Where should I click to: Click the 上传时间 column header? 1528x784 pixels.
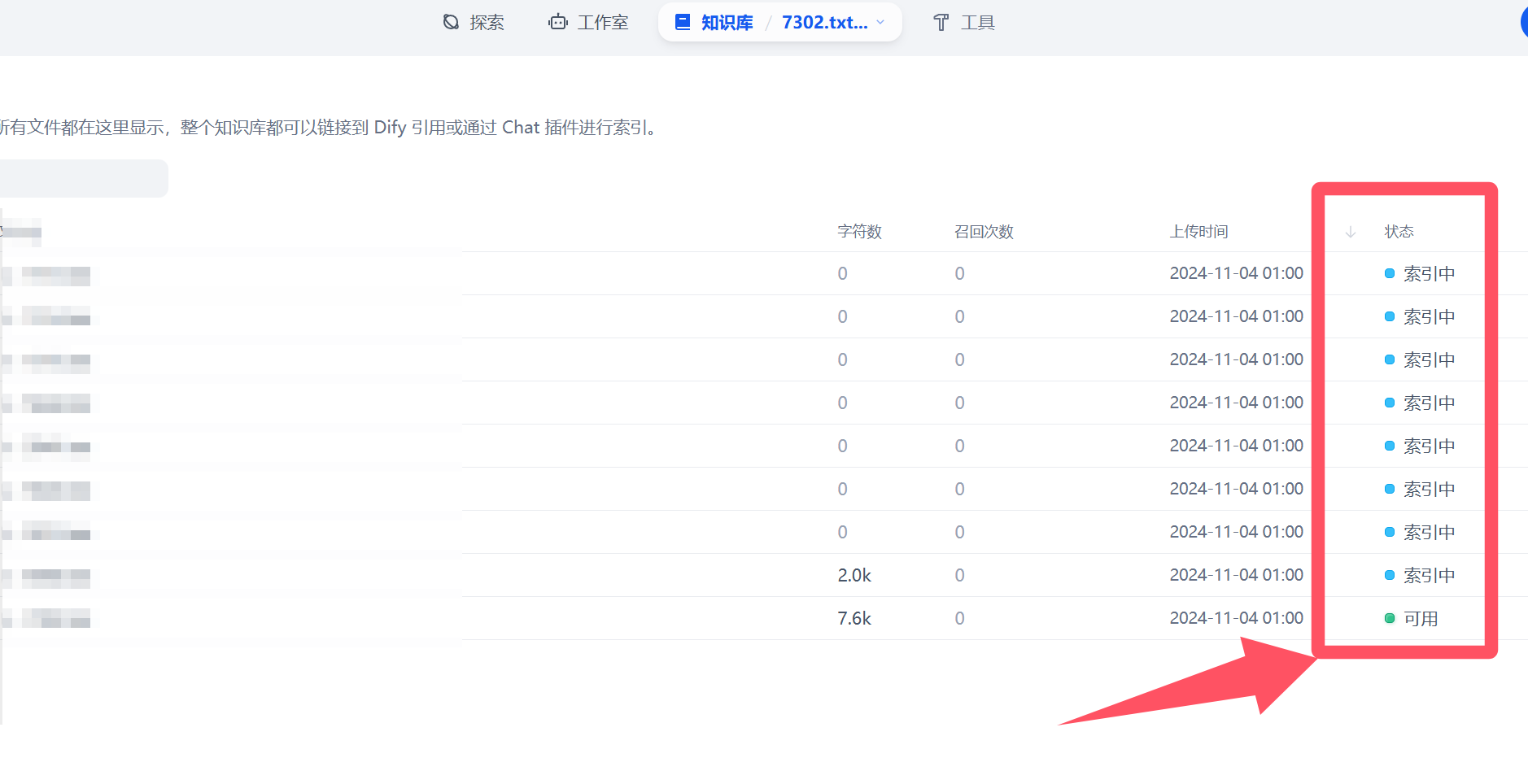tap(1199, 232)
